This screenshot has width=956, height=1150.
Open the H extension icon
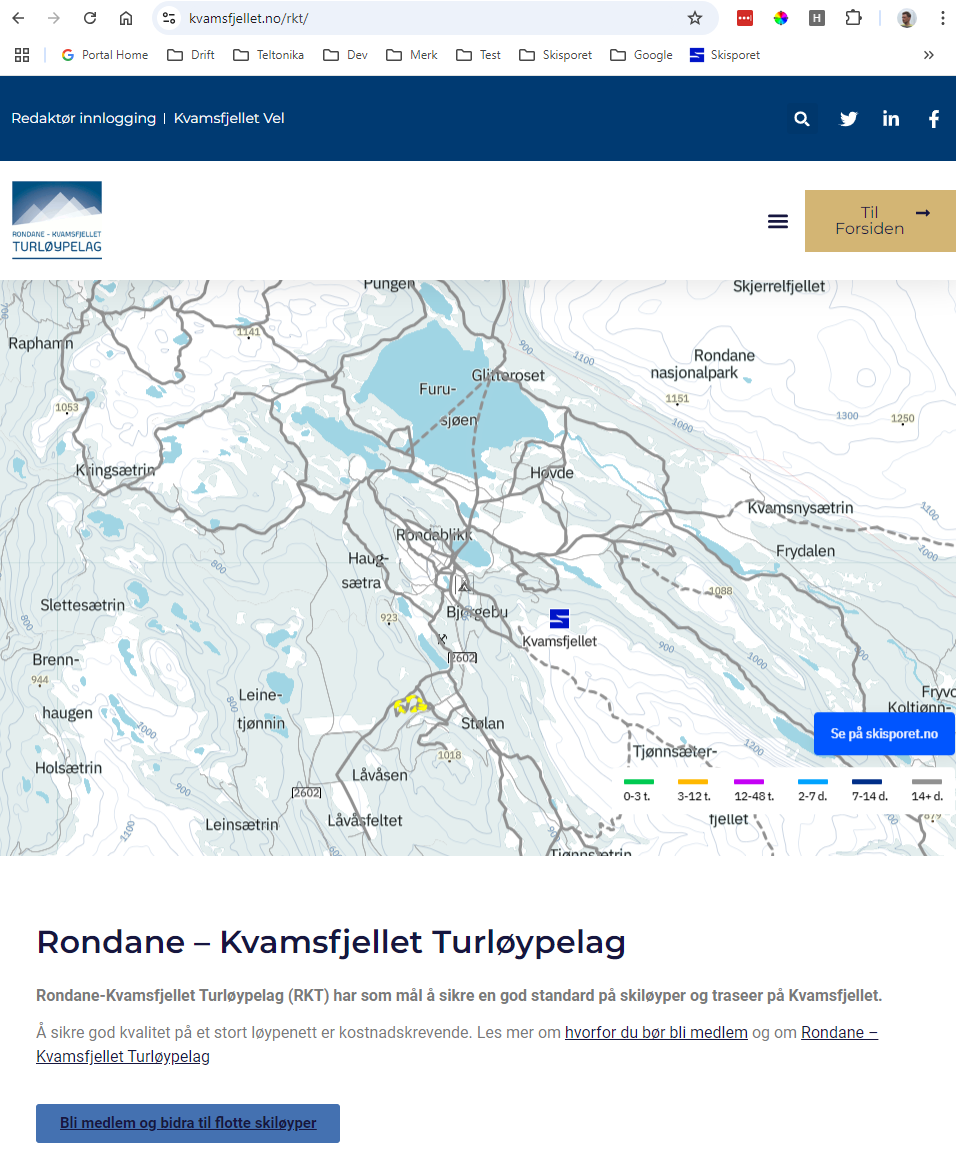(817, 18)
